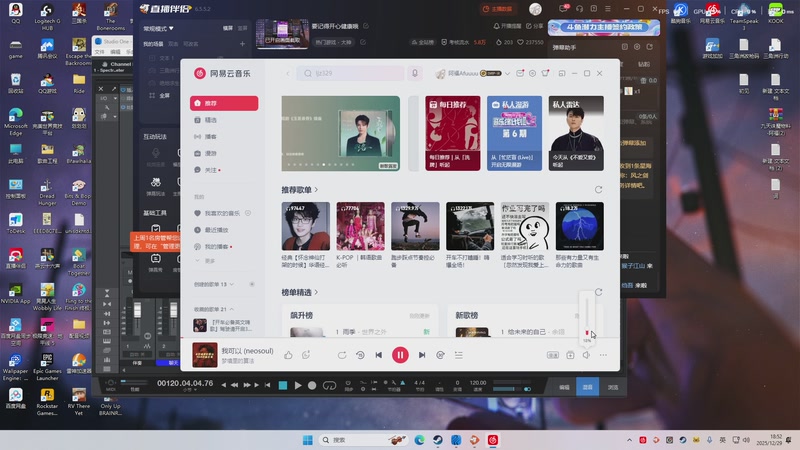The image size is (800, 450).
Task: Refresh the 榜单精选 section
Action: 598,292
